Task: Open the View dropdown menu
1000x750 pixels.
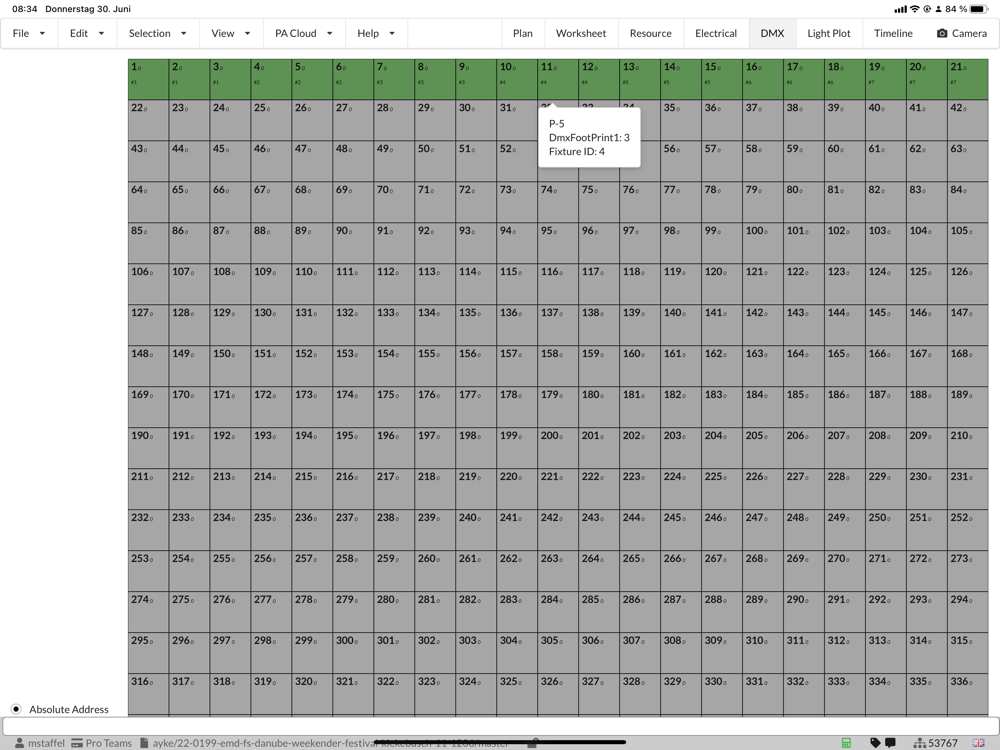Action: coord(231,33)
